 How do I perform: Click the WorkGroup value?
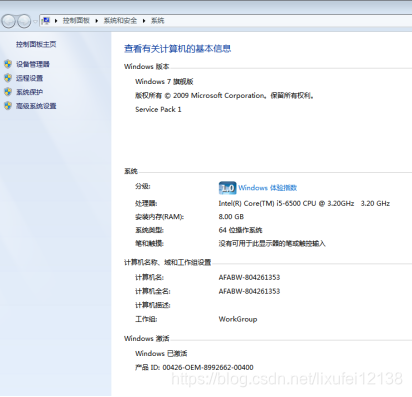pyautogui.click(x=238, y=319)
